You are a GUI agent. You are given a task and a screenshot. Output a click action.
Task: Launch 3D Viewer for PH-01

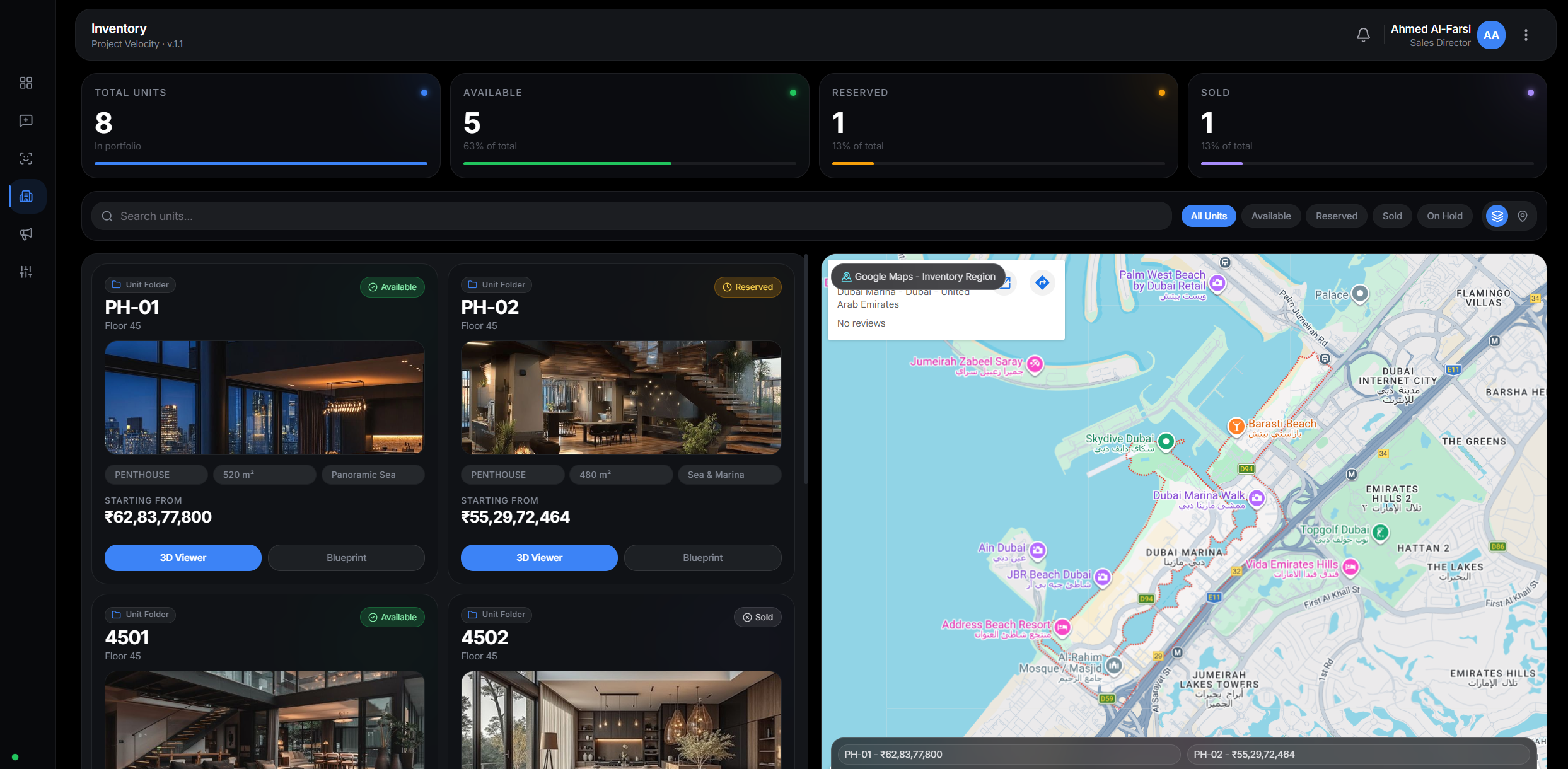click(x=183, y=558)
